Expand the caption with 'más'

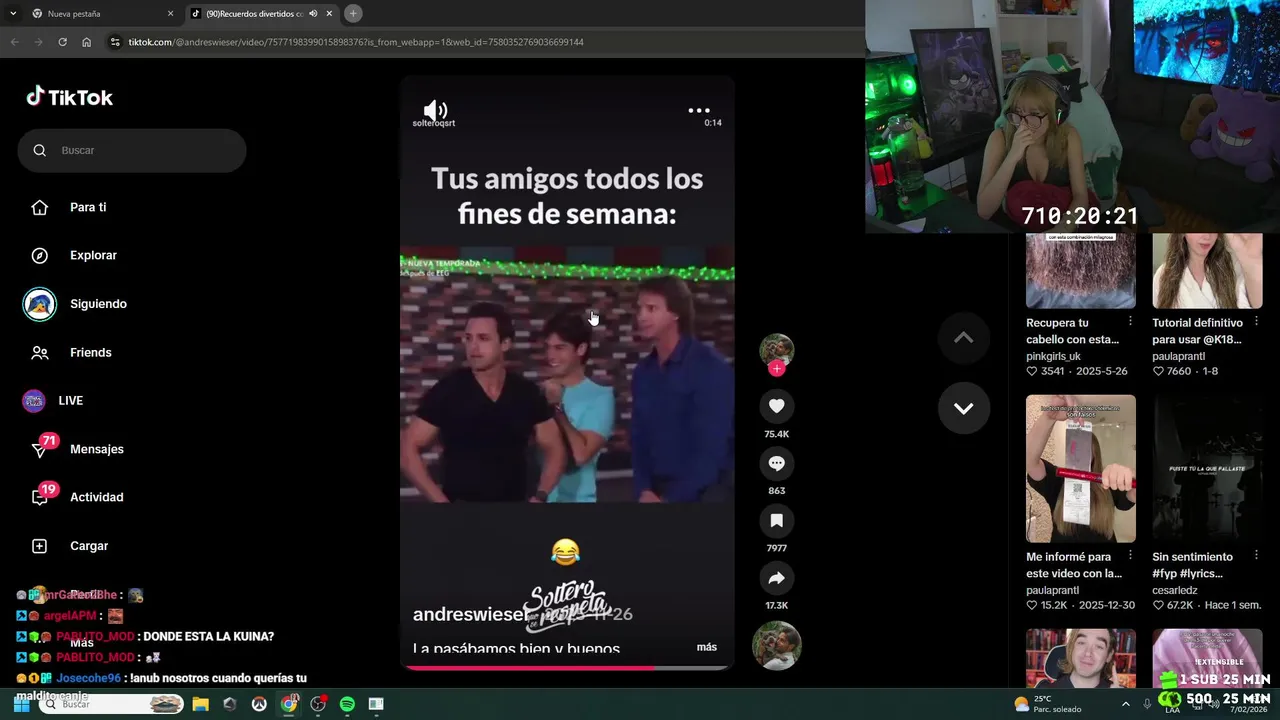click(706, 647)
